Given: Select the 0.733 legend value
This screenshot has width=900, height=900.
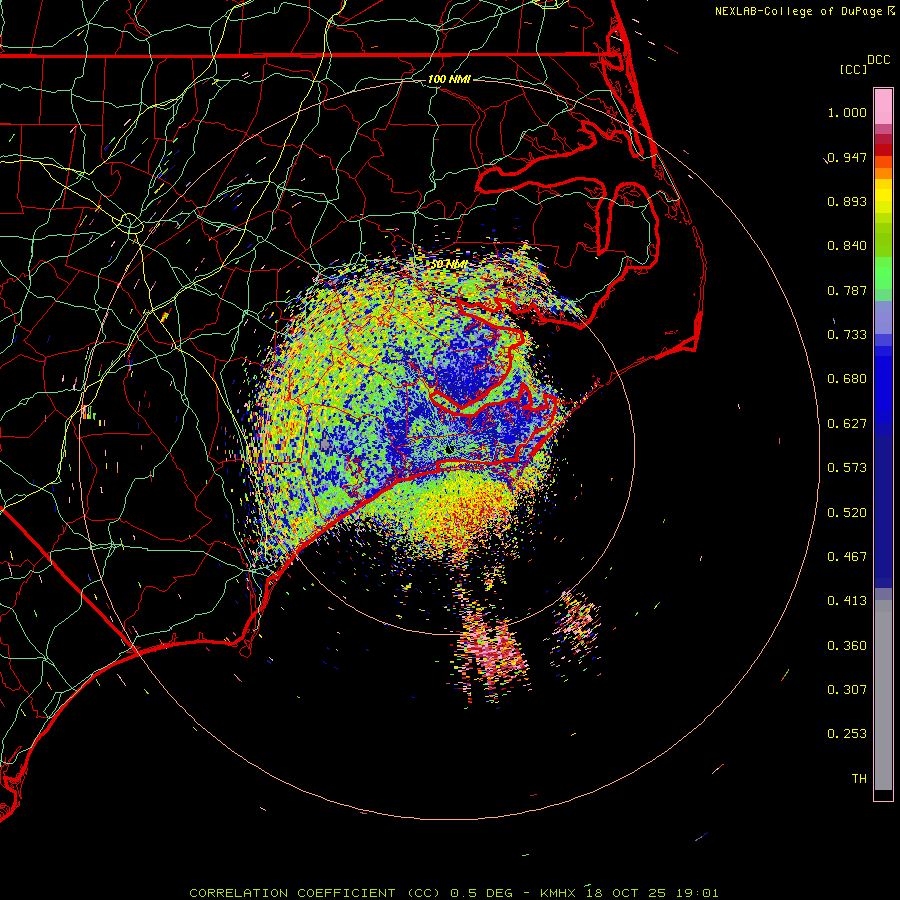Looking at the screenshot, I should (x=847, y=335).
